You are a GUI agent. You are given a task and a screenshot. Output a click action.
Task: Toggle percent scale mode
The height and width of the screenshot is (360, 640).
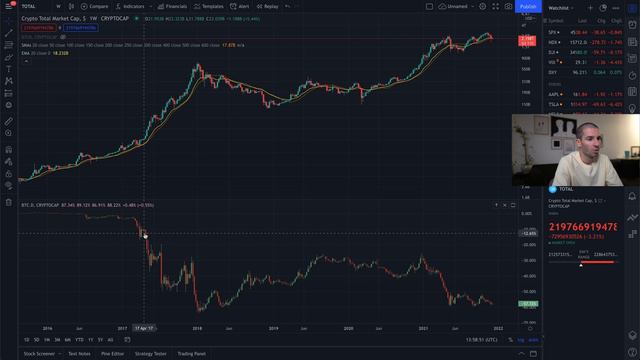click(510, 340)
